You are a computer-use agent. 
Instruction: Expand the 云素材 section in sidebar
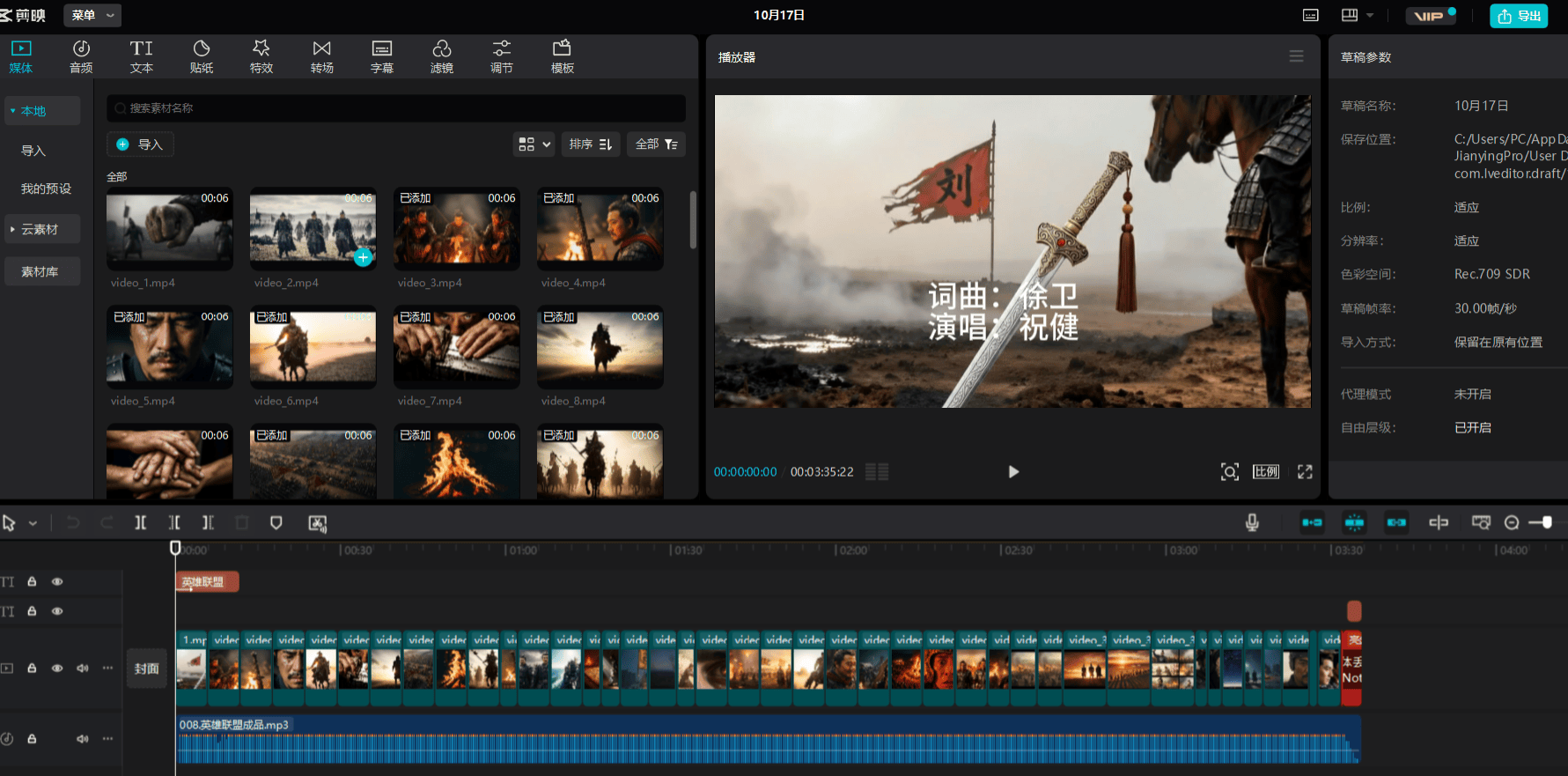40,230
